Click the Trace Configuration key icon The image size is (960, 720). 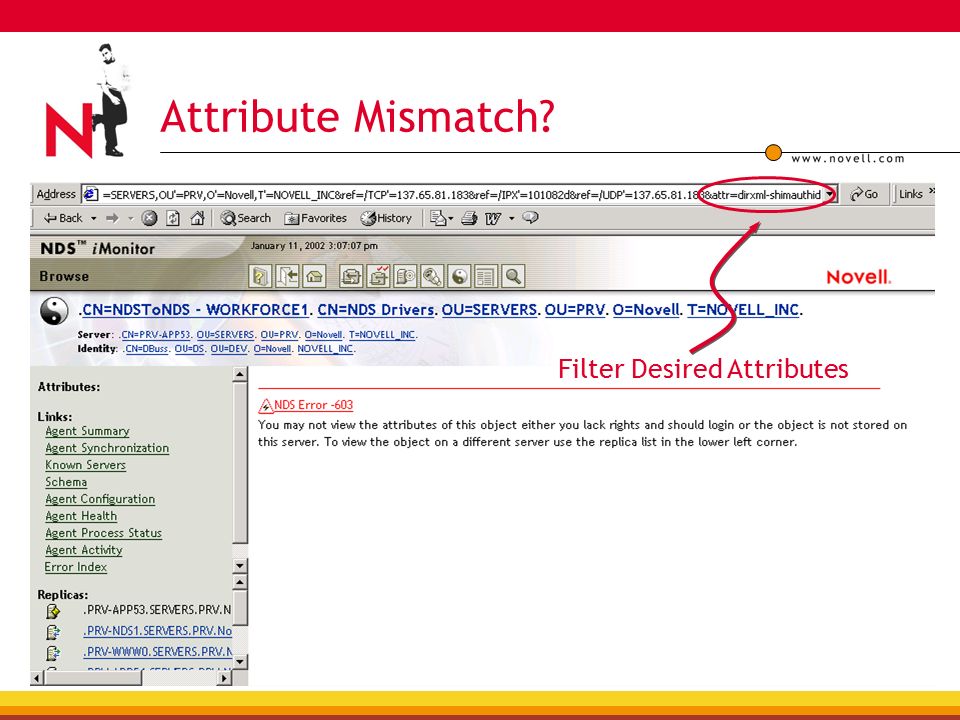(x=432, y=277)
